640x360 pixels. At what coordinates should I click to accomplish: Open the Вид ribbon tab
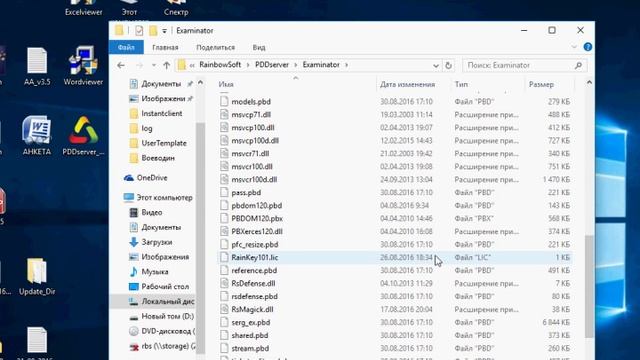click(x=259, y=47)
